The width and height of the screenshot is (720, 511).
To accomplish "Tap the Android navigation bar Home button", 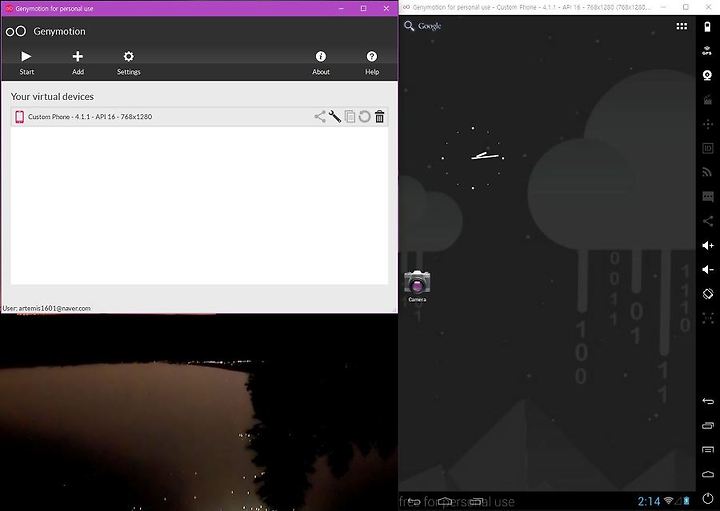I will (x=445, y=501).
